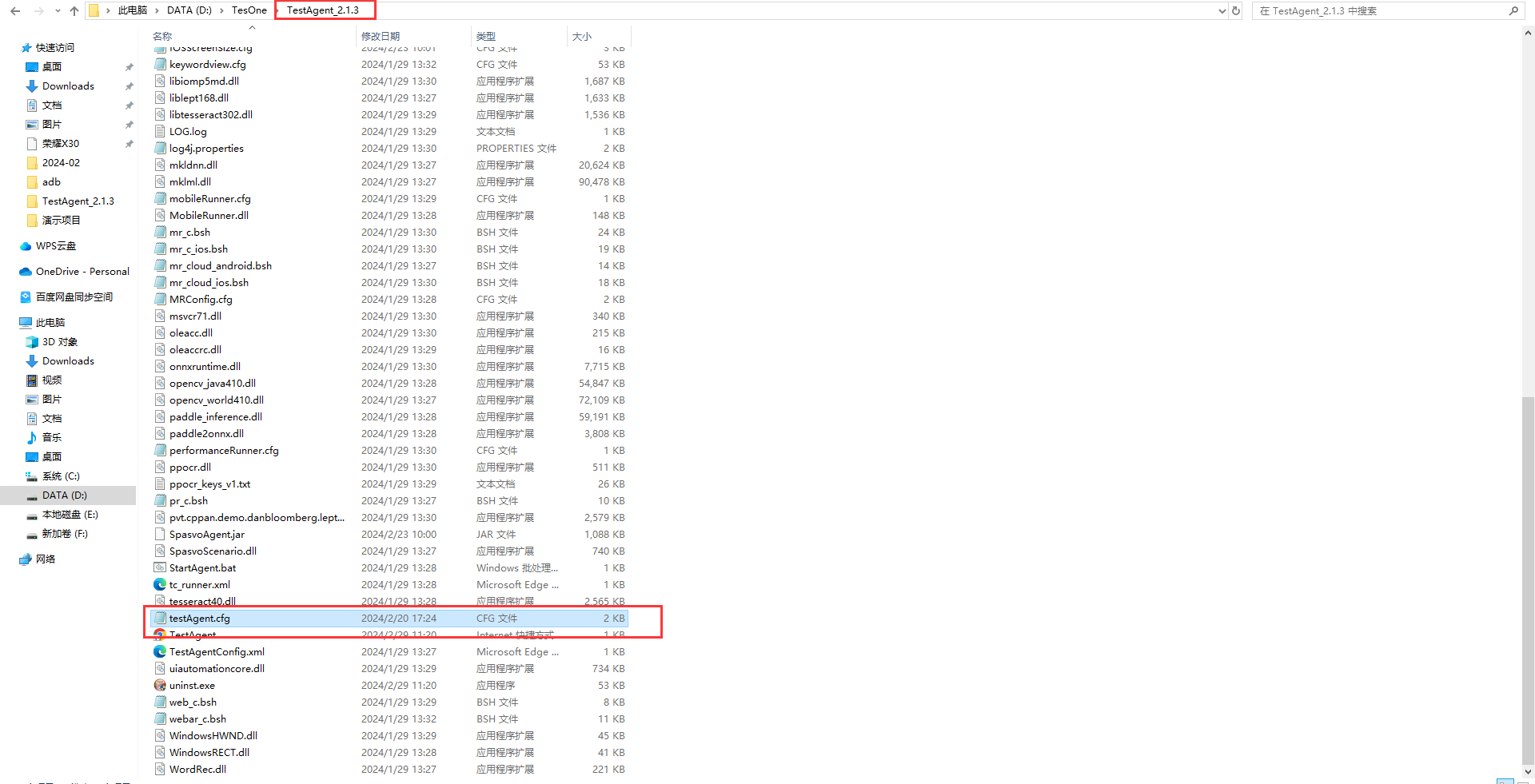1535x784 pixels.
Task: Select 荣耀X30 folder in navigation pane
Action: pos(61,144)
